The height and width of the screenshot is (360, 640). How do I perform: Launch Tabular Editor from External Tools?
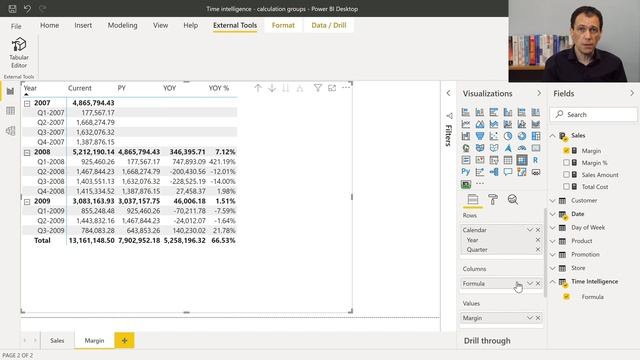[x=19, y=53]
